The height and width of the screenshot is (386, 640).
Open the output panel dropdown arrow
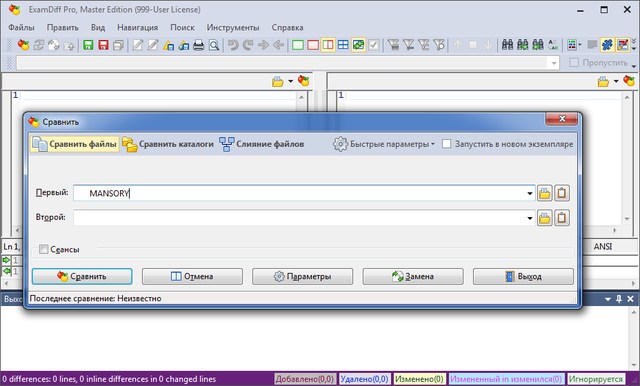tap(608, 299)
